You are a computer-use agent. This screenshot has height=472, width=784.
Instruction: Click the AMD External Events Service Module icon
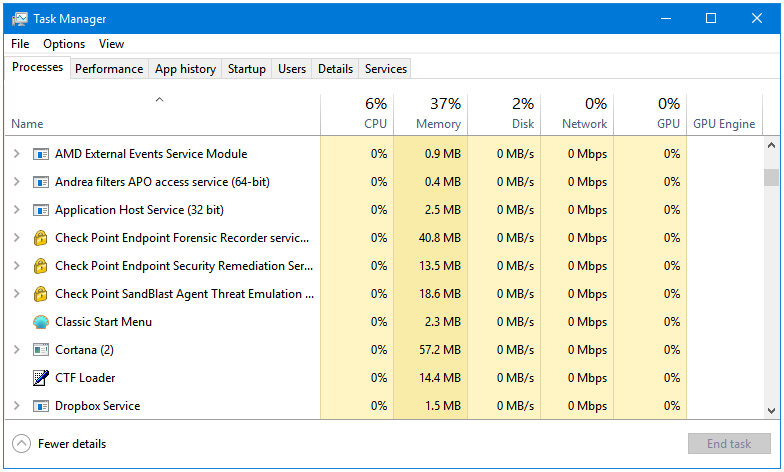click(x=40, y=154)
